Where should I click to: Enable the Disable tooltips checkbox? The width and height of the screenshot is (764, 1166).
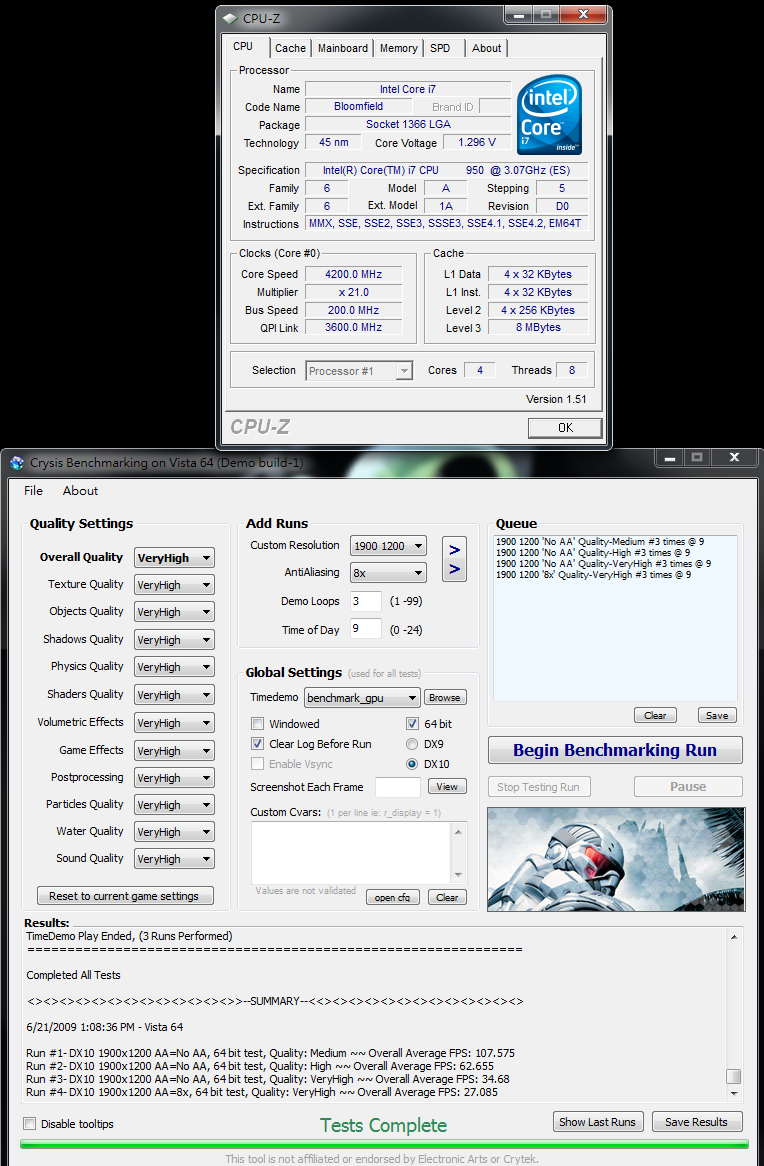pos(30,1124)
